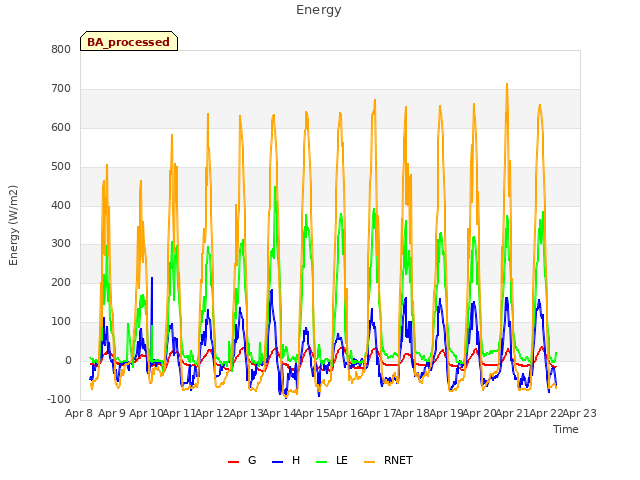The width and height of the screenshot is (640, 480).
Task: Click the LE peak near 450 on Apr 14
Action: (276, 187)
